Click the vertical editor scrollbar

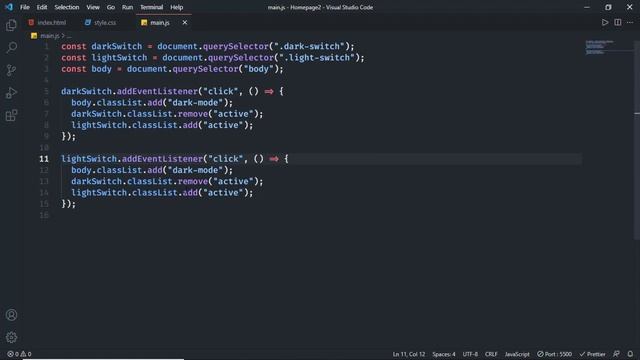[x=637, y=139]
